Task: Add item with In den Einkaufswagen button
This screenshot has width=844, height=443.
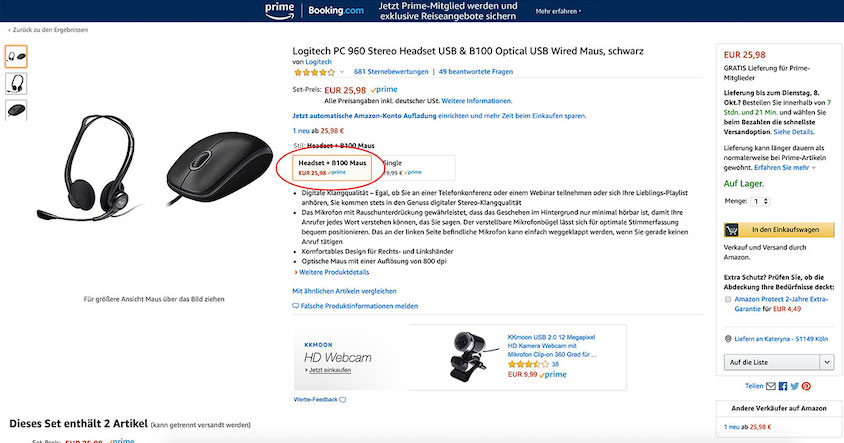Action: (777, 229)
